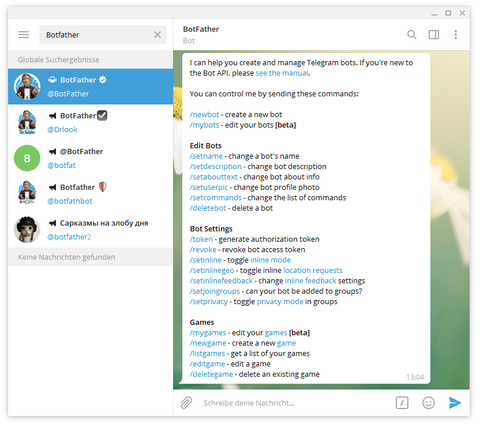The image size is (480, 427).
Task: Open the bot commands slash button
Action: pyautogui.click(x=402, y=403)
